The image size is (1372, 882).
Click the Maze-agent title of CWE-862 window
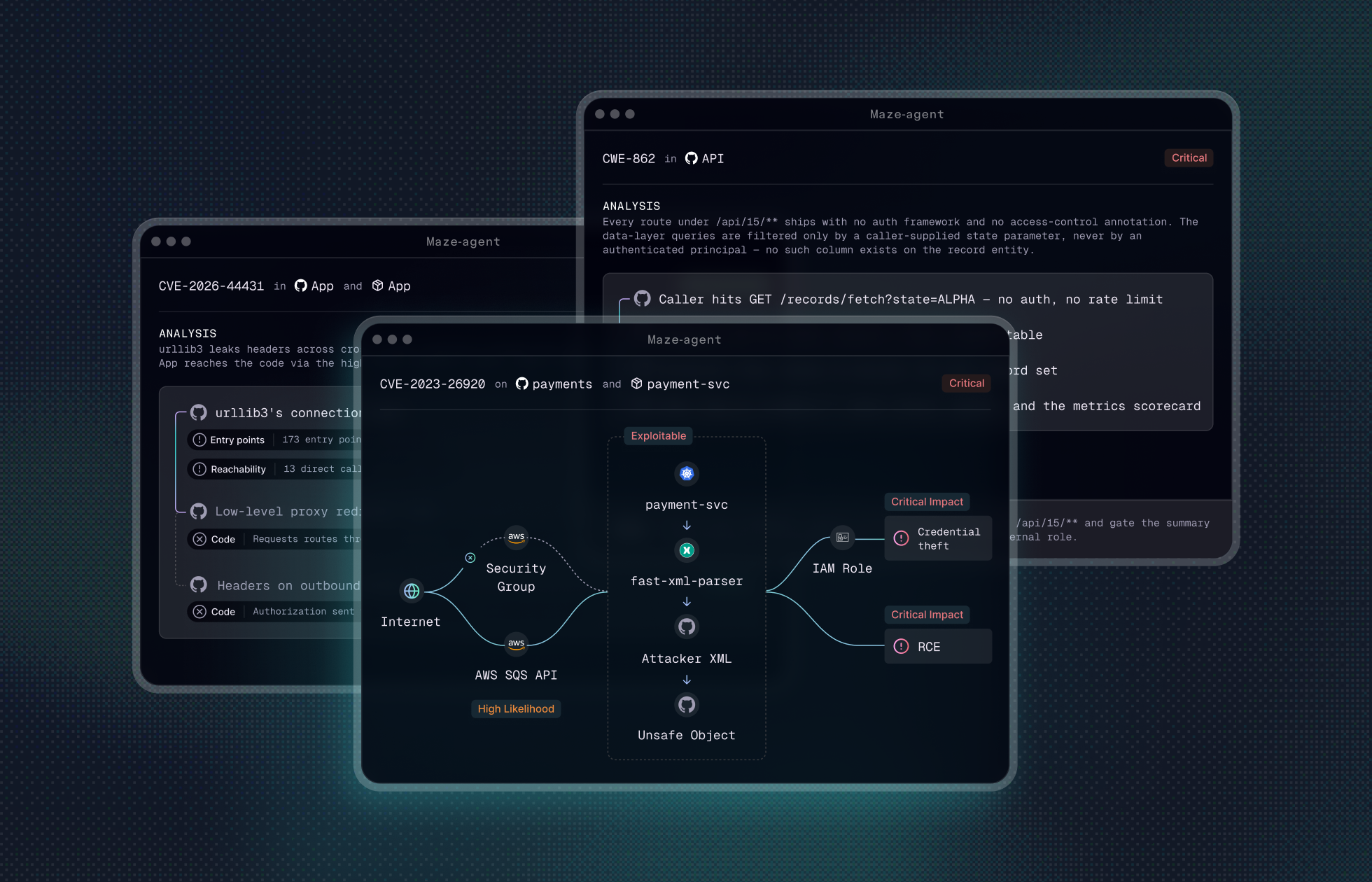point(907,114)
